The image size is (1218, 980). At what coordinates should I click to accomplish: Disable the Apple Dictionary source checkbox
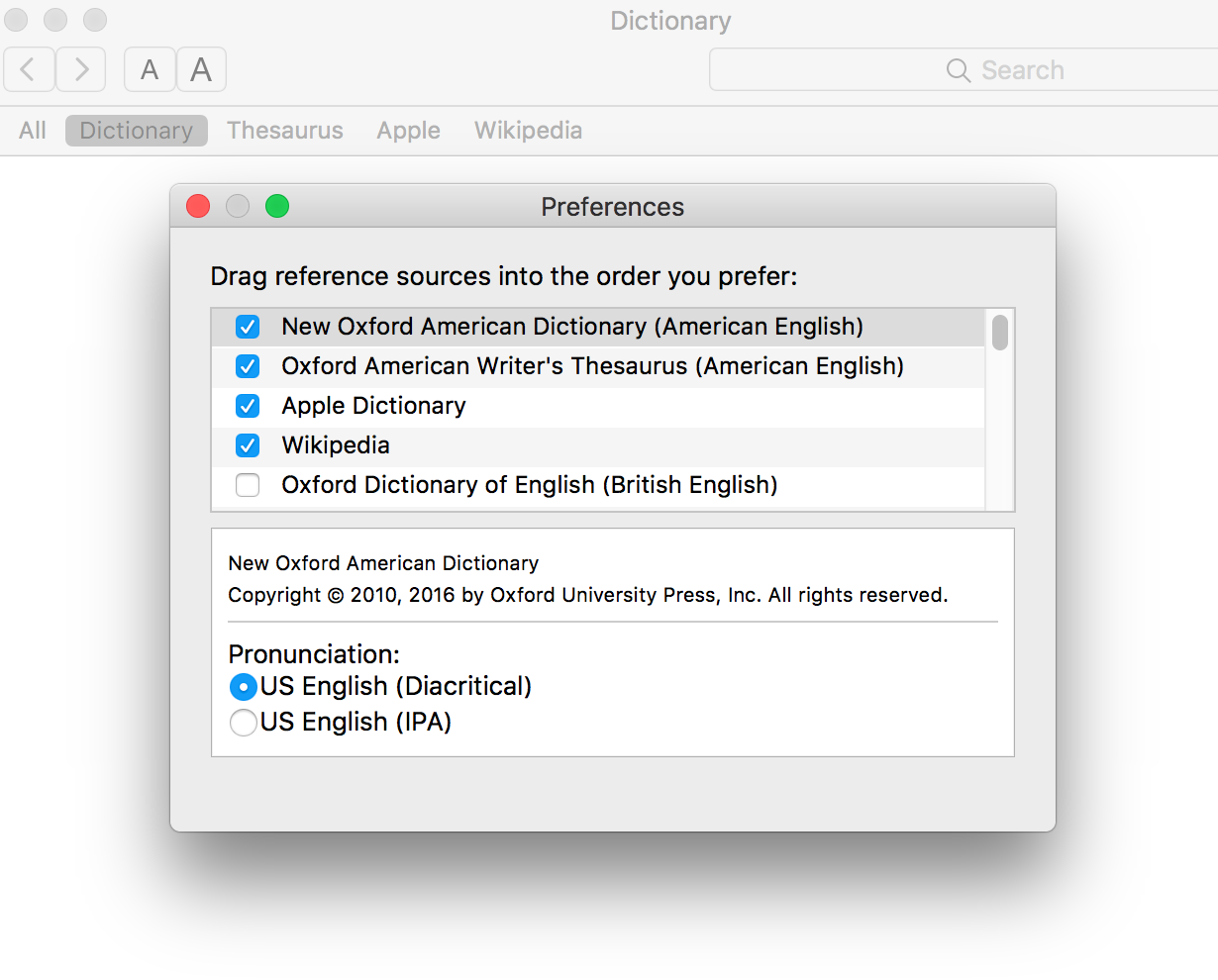click(248, 406)
